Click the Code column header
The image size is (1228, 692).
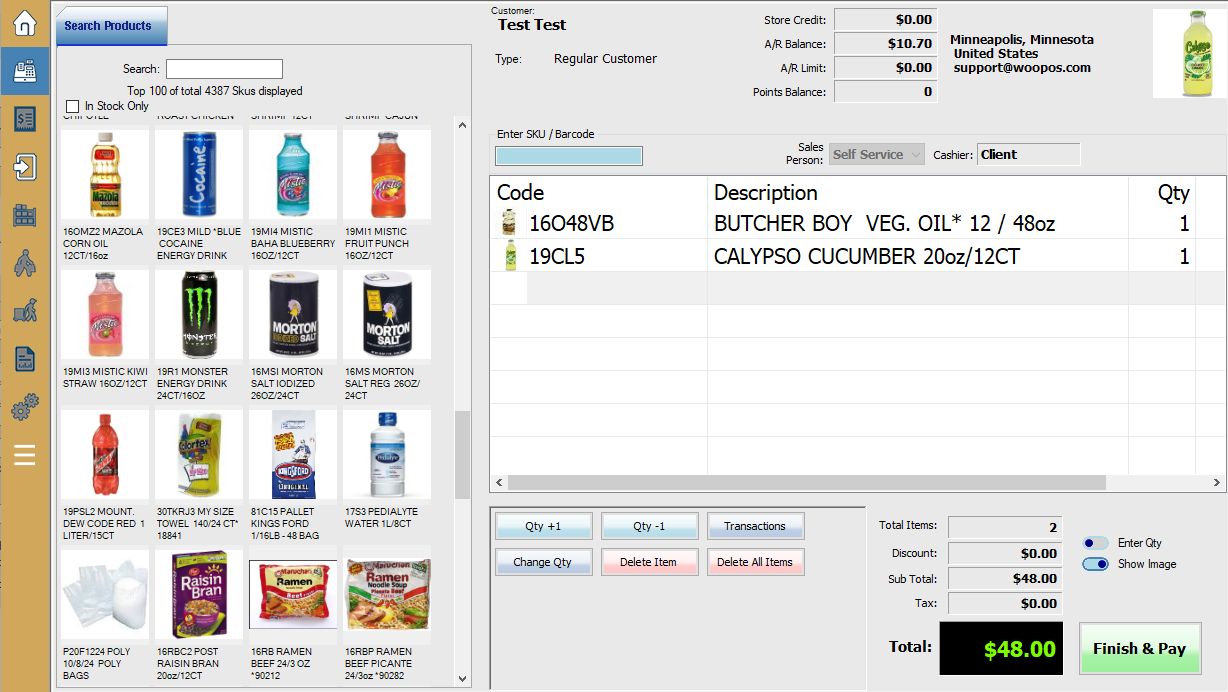pos(598,192)
